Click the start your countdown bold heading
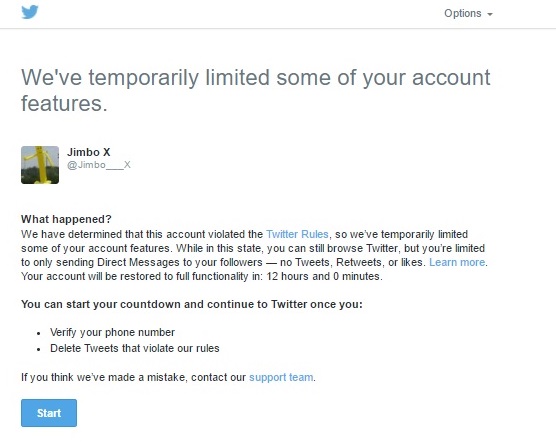The height and width of the screenshot is (448, 556). [x=192, y=304]
